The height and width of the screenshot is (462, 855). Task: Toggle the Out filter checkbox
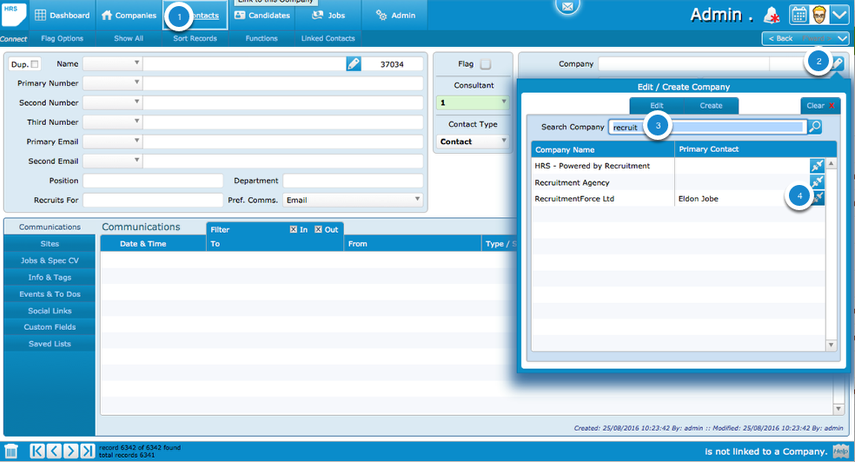click(x=318, y=230)
